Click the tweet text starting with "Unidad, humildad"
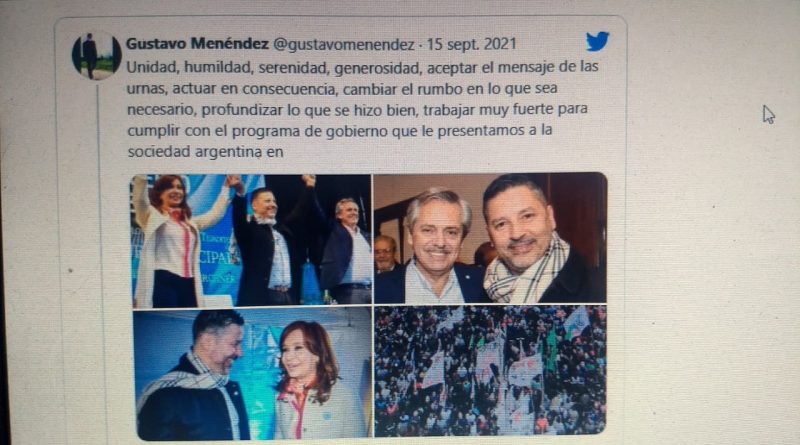The height and width of the screenshot is (445, 800). click(x=362, y=67)
